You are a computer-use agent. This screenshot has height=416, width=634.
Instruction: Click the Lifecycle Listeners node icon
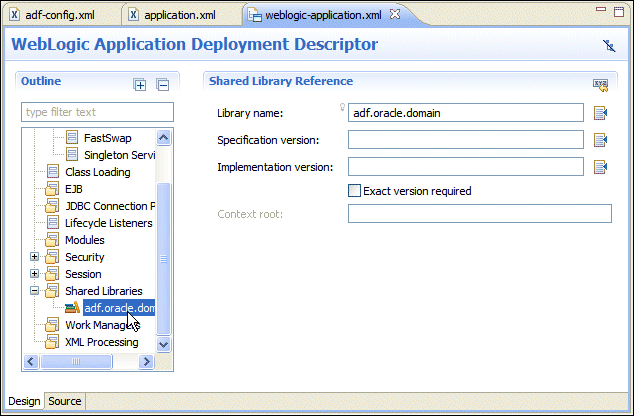tap(53, 222)
